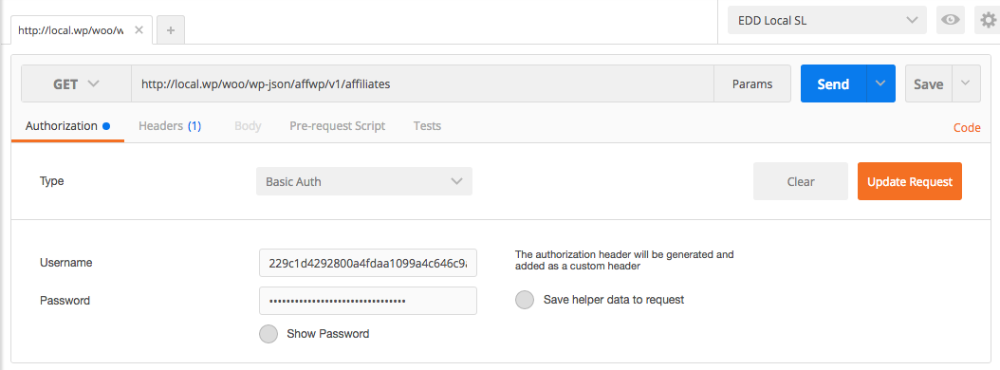The width and height of the screenshot is (1000, 370).
Task: Open the manage environments gear icon
Action: (987, 20)
